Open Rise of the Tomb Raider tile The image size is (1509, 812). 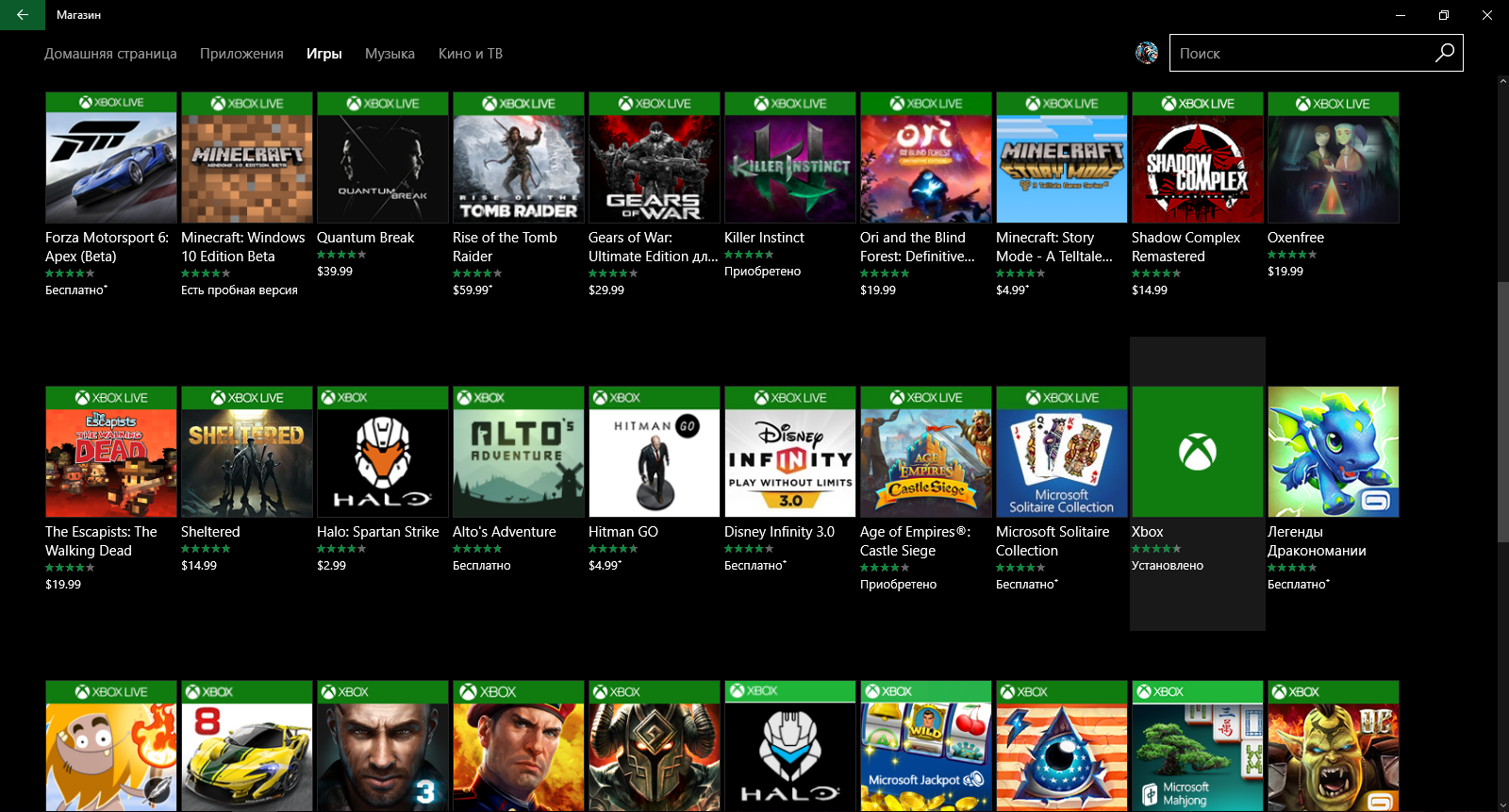519,157
